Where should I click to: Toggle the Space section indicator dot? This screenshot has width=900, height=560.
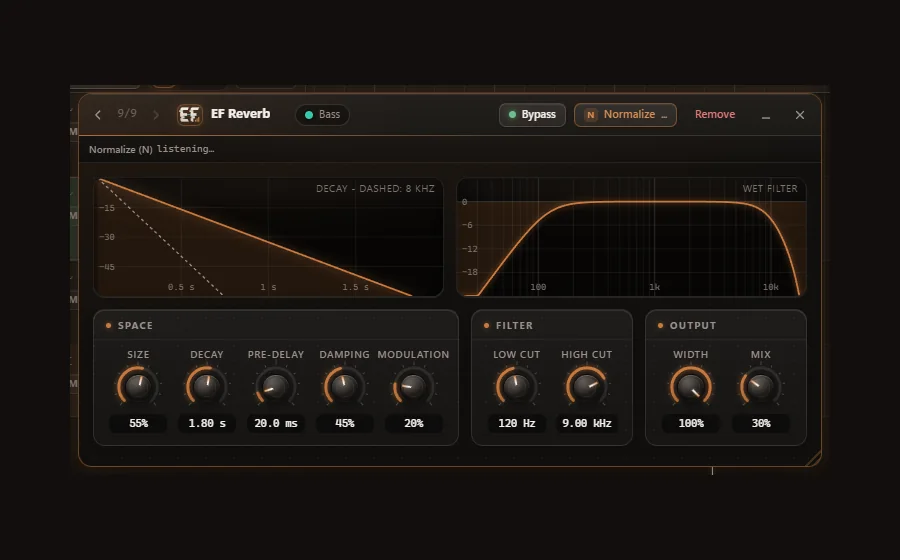coord(108,325)
